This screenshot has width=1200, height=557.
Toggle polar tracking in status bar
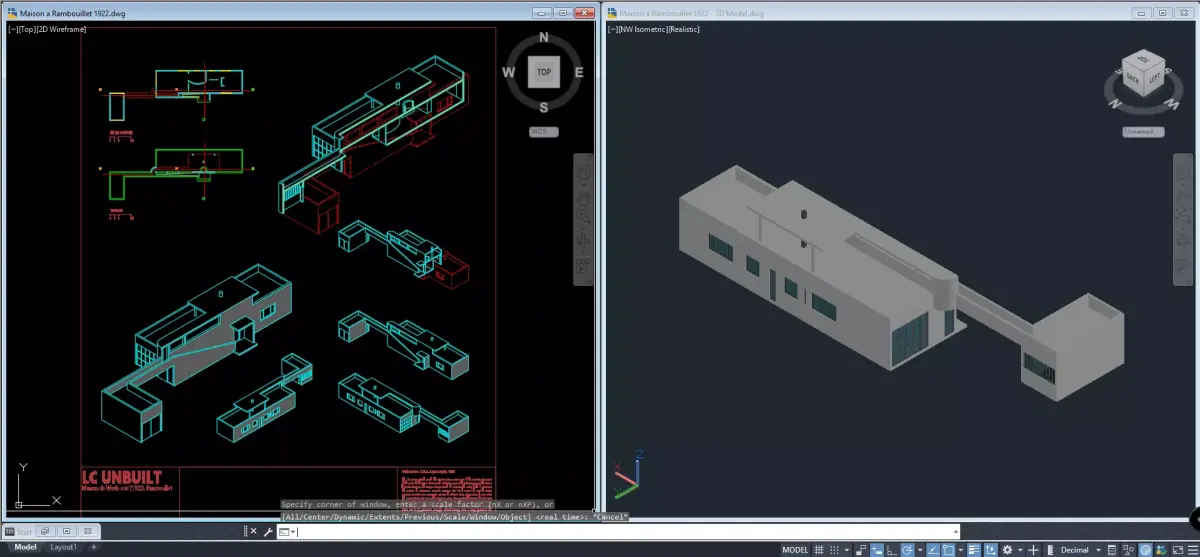coord(907,549)
